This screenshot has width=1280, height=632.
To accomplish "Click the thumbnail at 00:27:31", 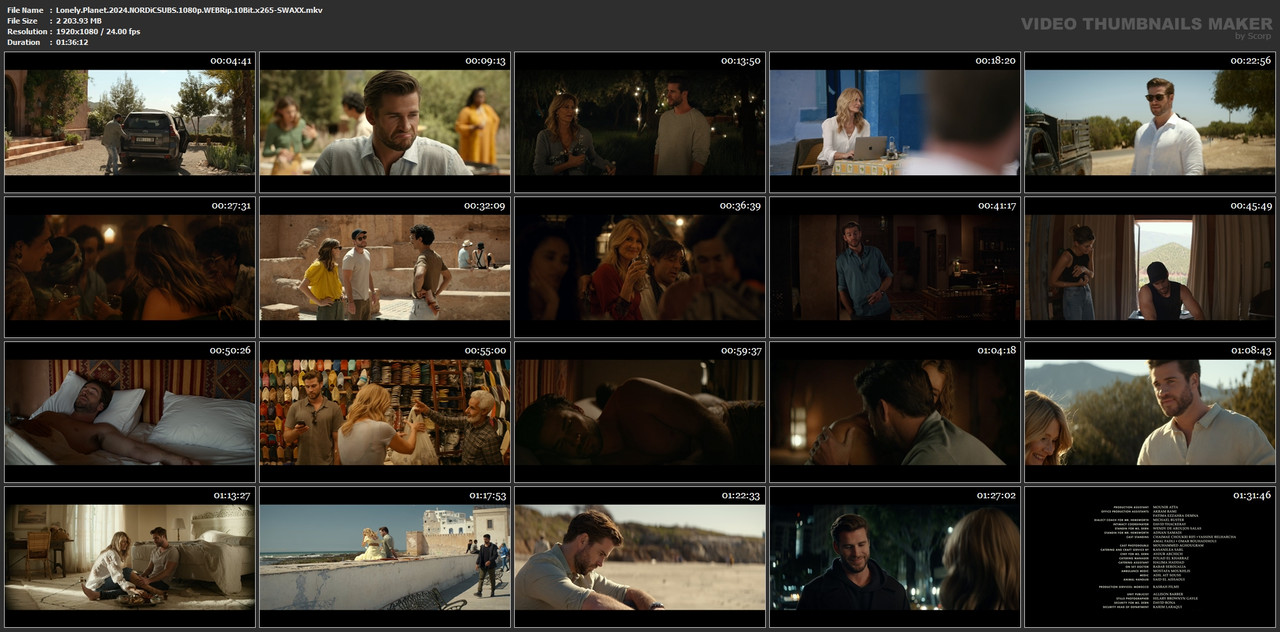I will click(130, 267).
